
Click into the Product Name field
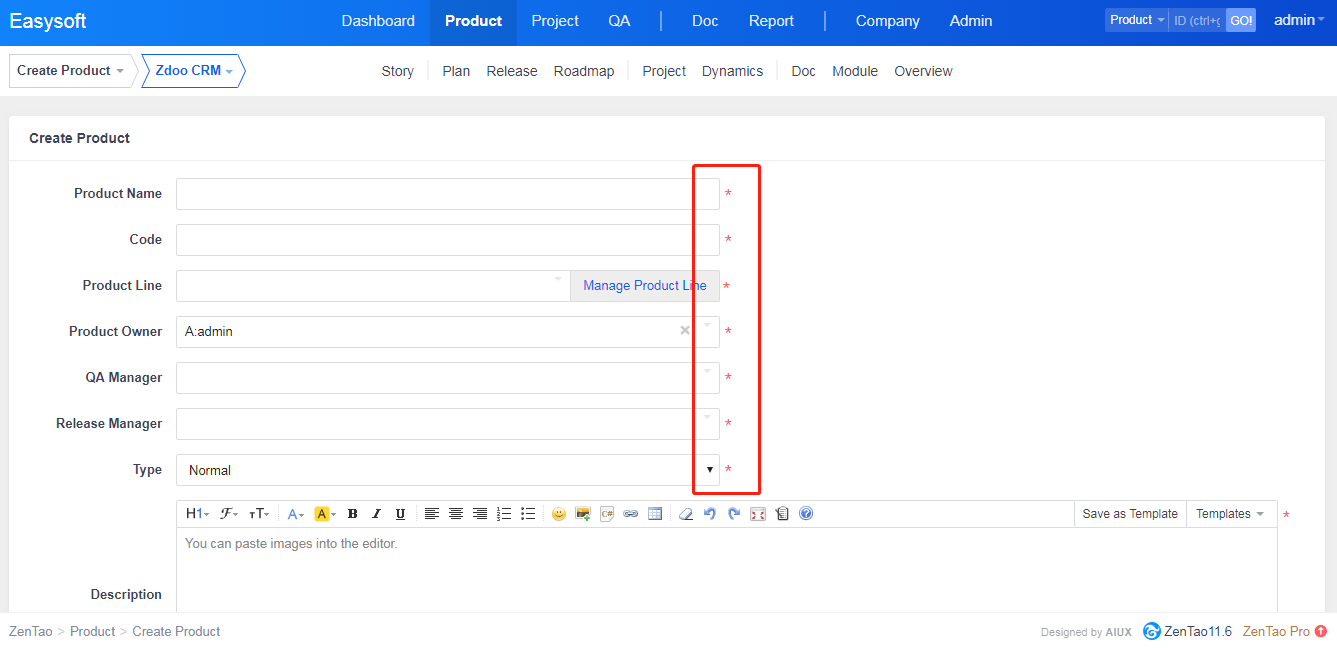(x=447, y=194)
